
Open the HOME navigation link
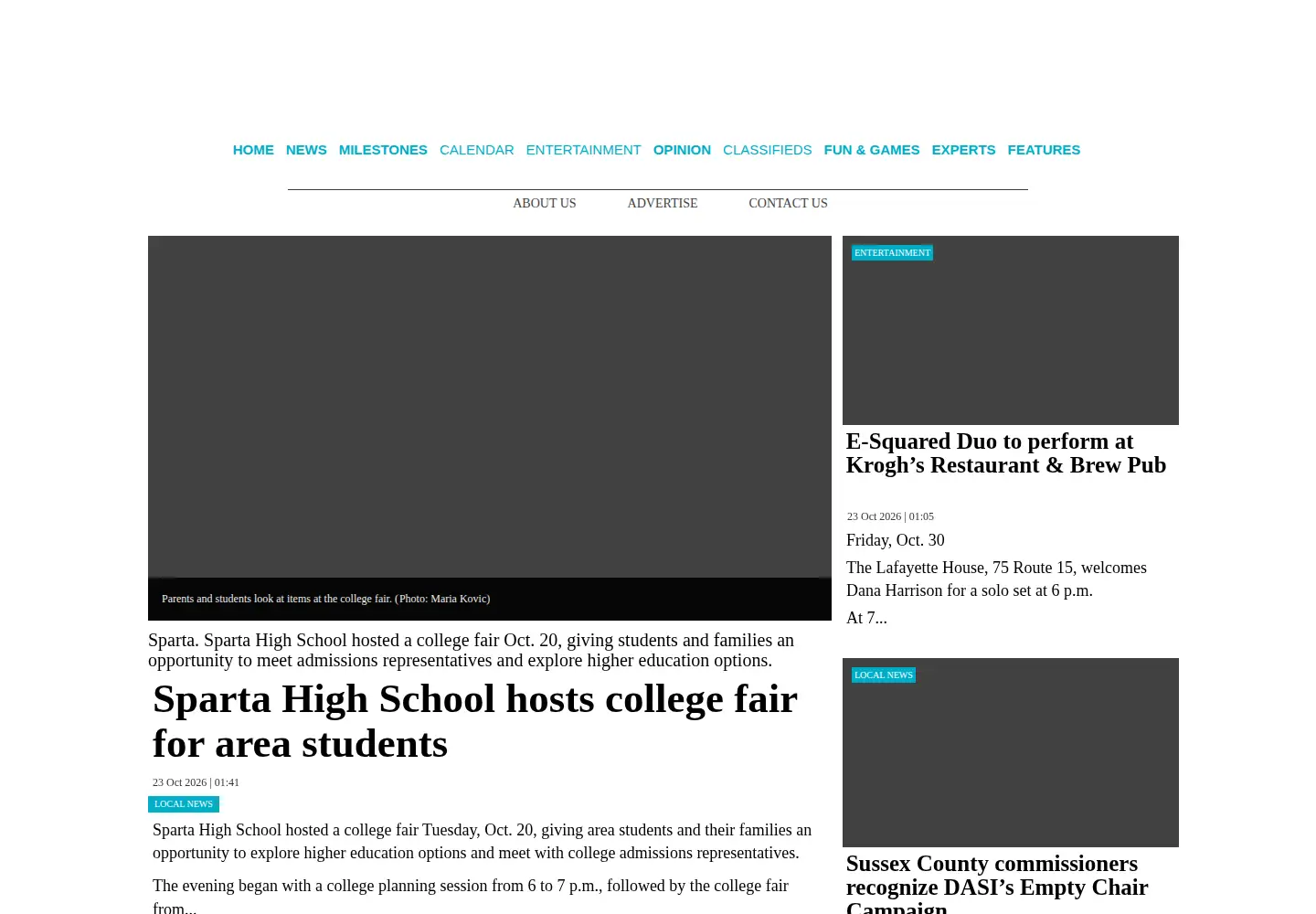pos(253,150)
